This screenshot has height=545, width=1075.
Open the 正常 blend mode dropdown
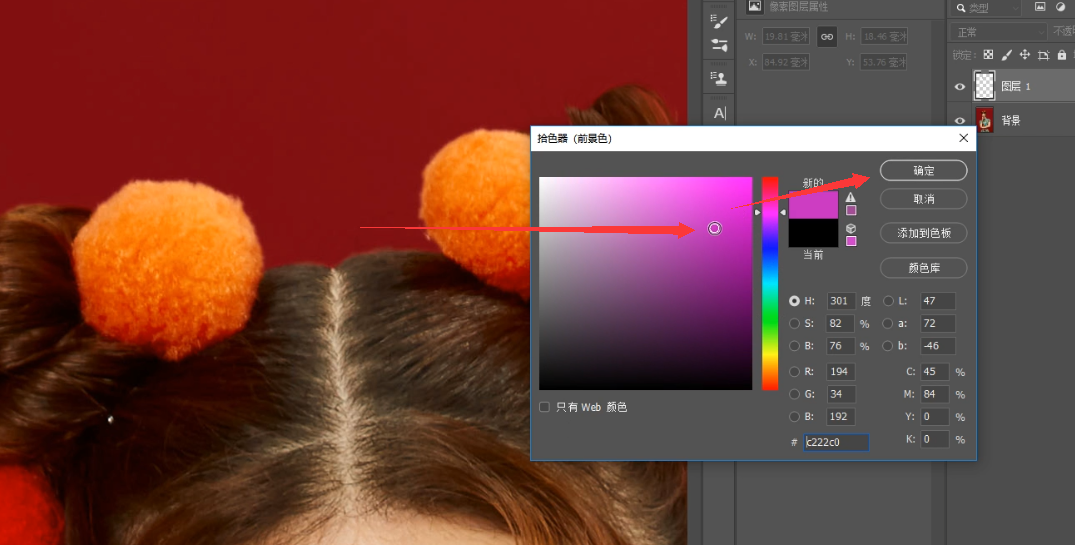pyautogui.click(x=998, y=32)
